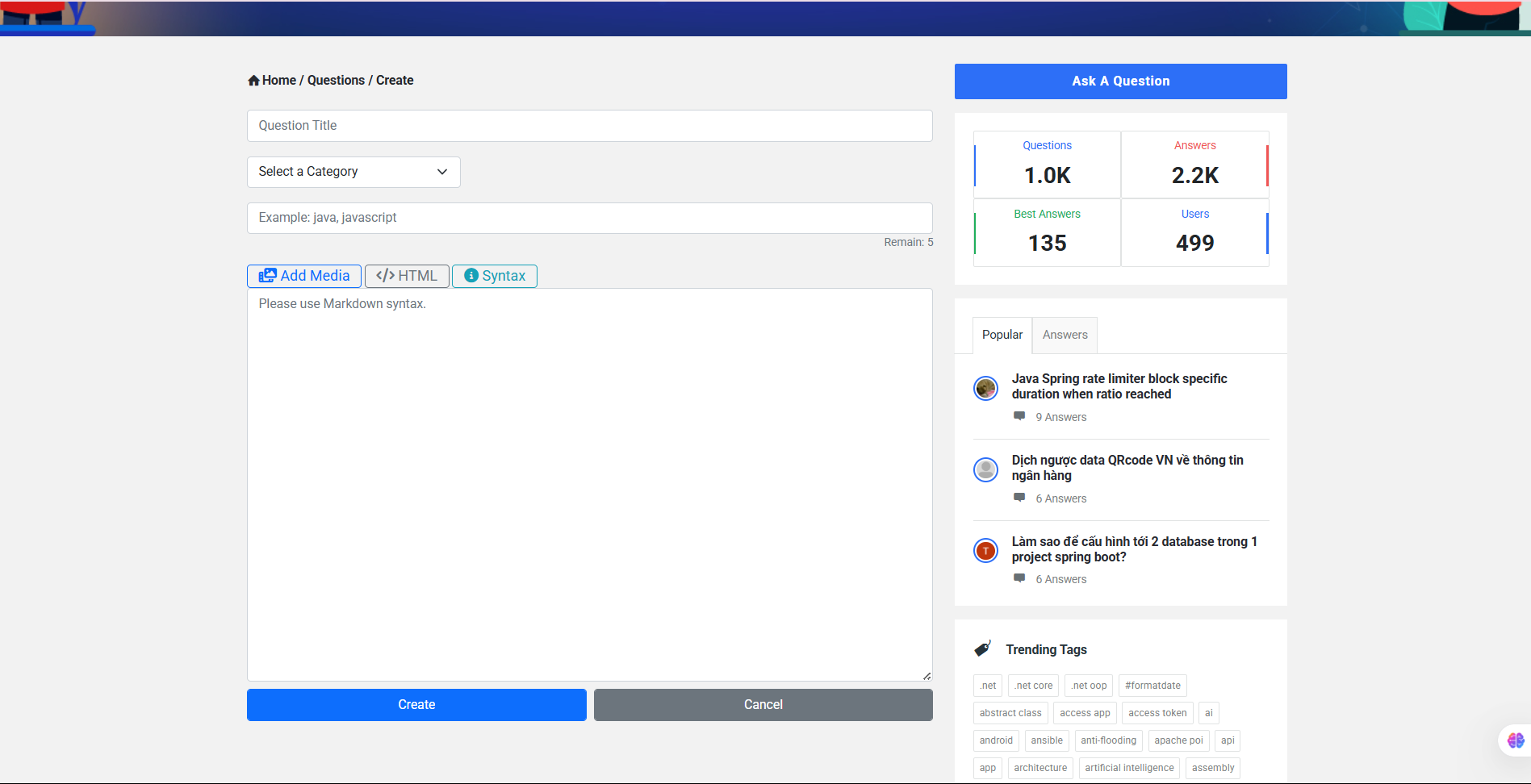Viewport: 1531px width, 784px height.
Task: Select the abstract class tag
Action: 1010,713
